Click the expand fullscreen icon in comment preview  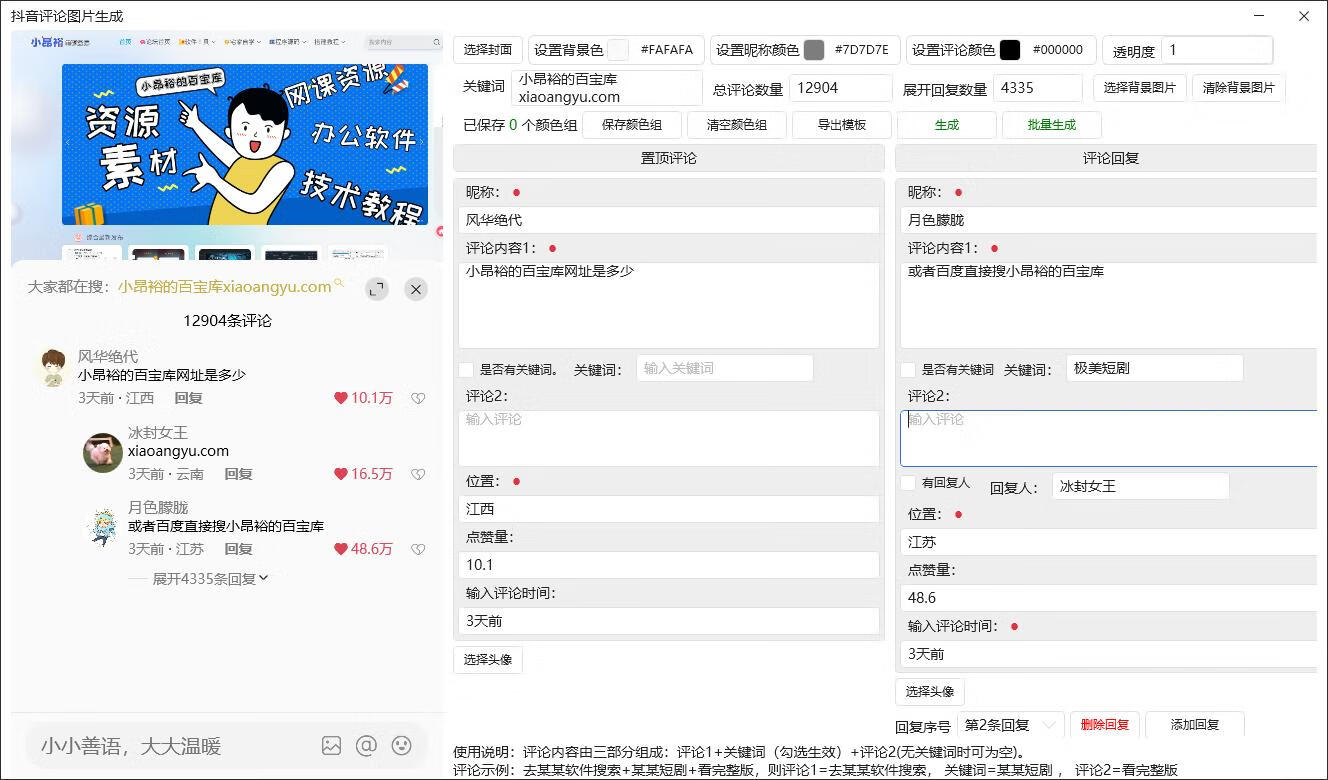point(377,289)
